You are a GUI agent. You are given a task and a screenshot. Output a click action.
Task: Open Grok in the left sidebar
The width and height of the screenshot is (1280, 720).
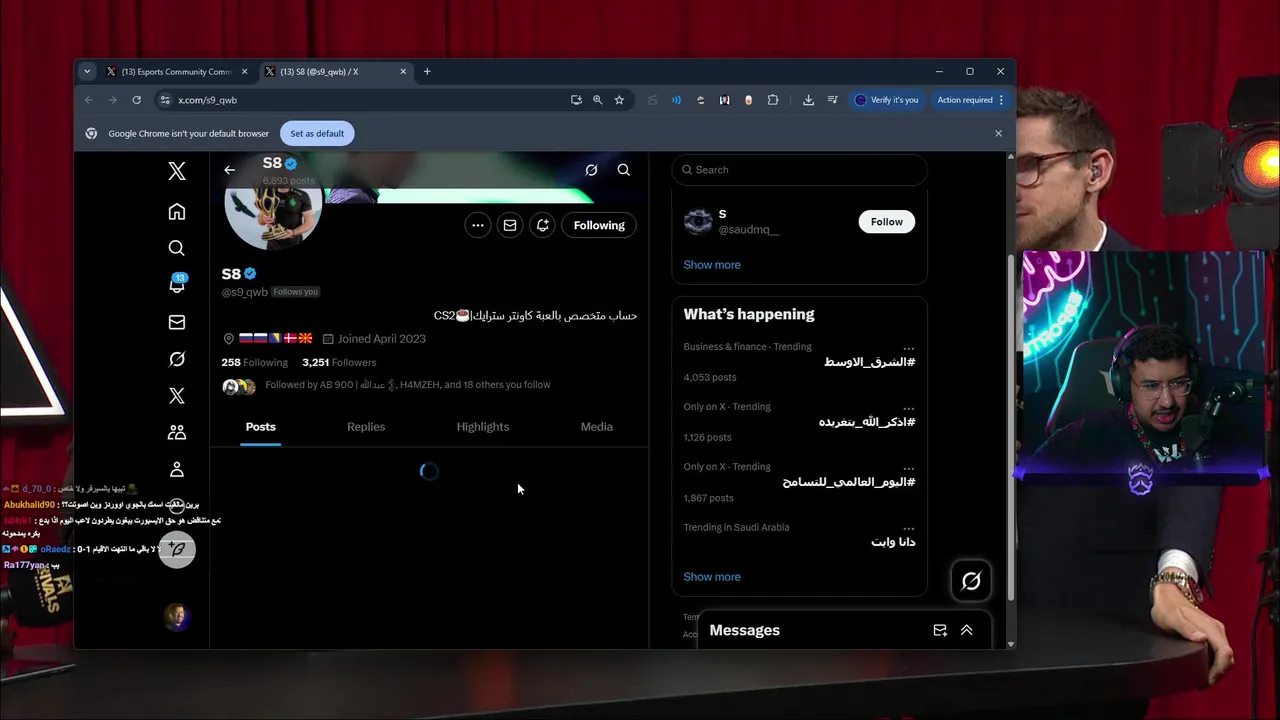(x=177, y=359)
